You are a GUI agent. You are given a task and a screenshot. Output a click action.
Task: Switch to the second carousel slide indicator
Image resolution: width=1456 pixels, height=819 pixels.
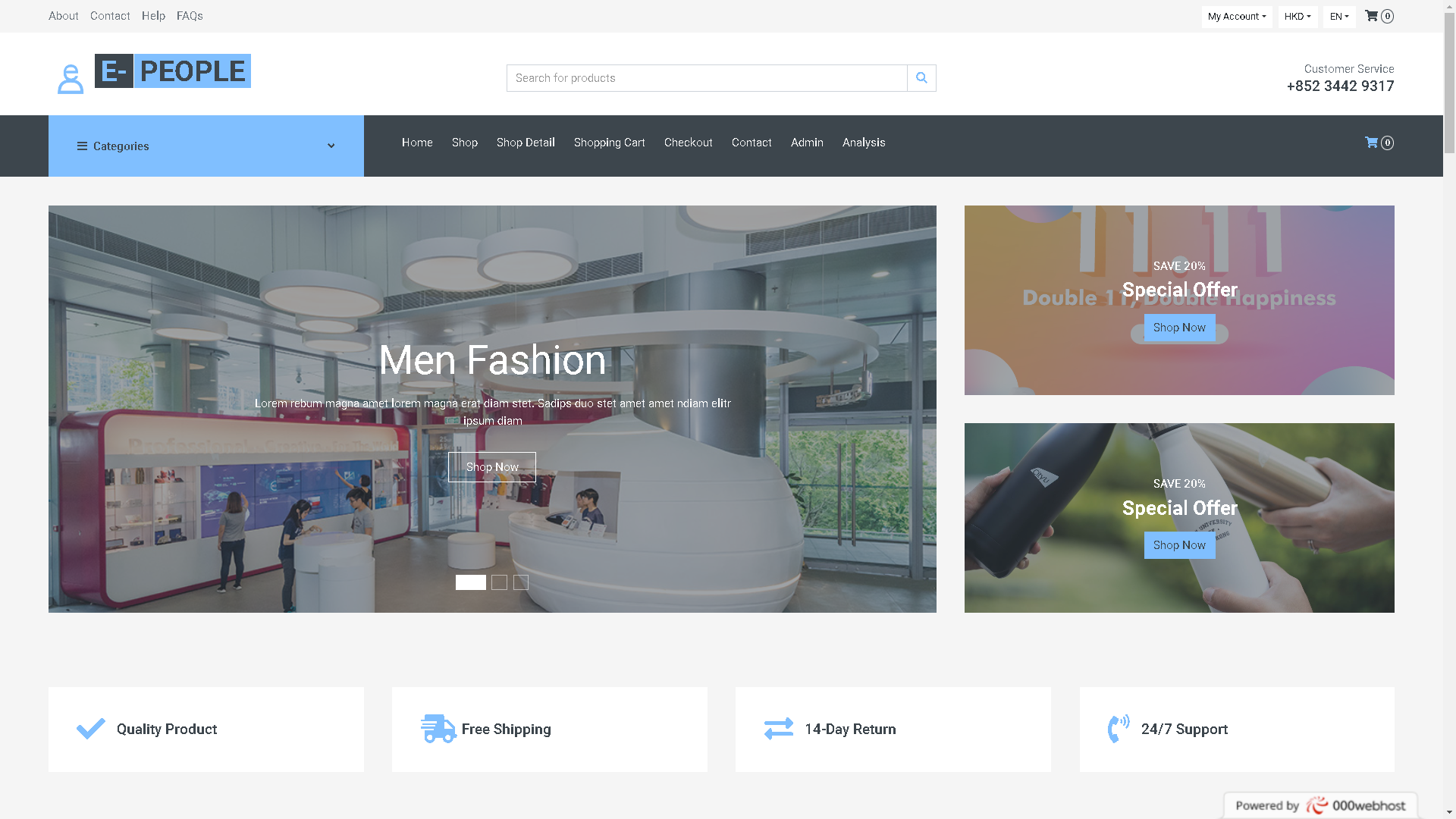pyautogui.click(x=499, y=582)
